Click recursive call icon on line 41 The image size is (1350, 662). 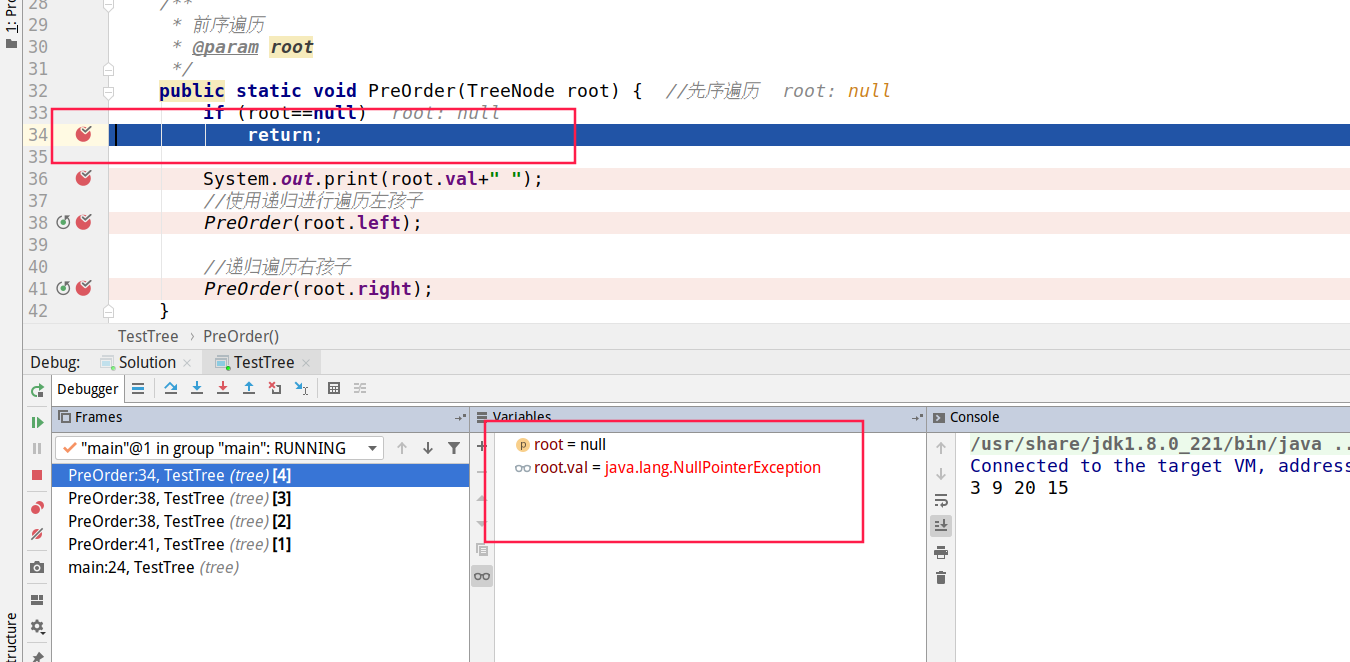[x=63, y=288]
